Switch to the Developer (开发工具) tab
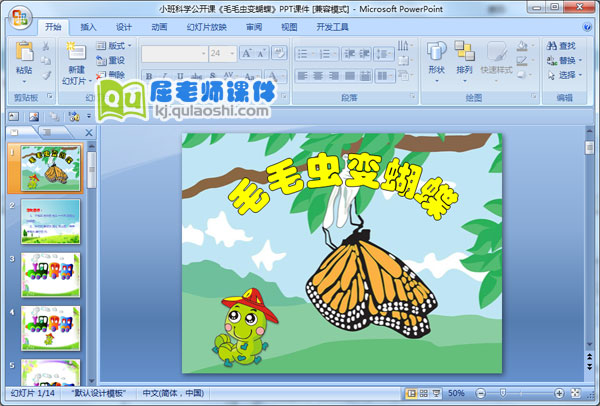This screenshot has width=600, height=406. click(332, 27)
